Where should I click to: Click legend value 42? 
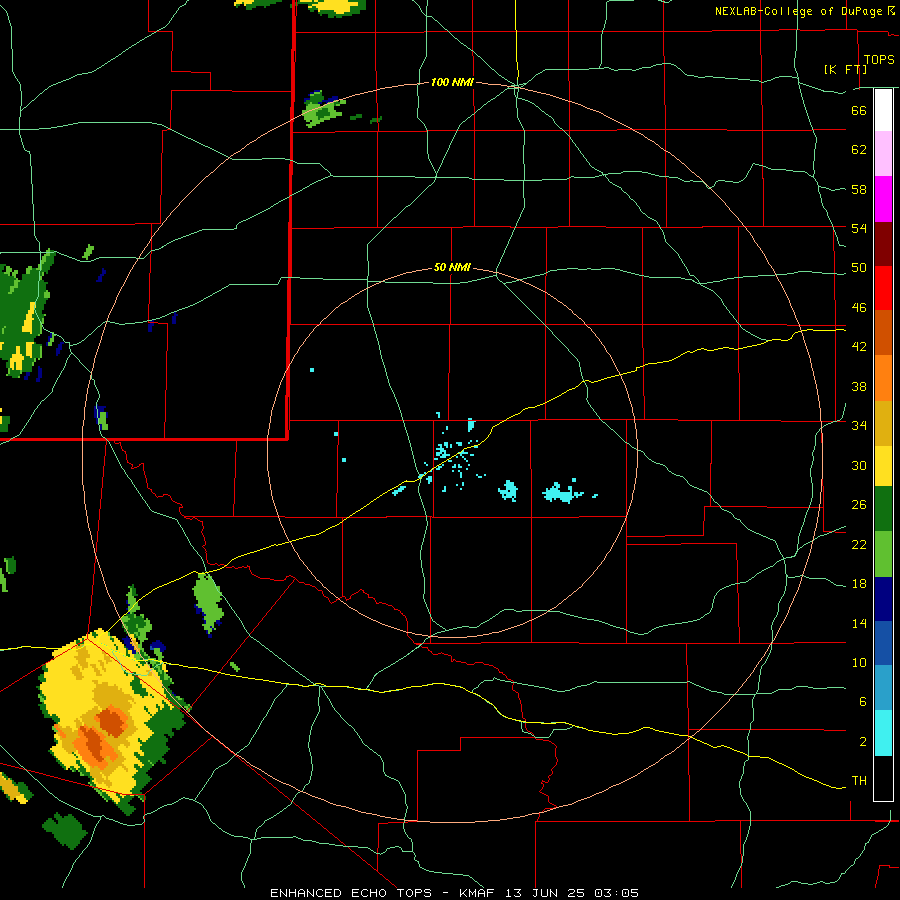click(x=859, y=347)
